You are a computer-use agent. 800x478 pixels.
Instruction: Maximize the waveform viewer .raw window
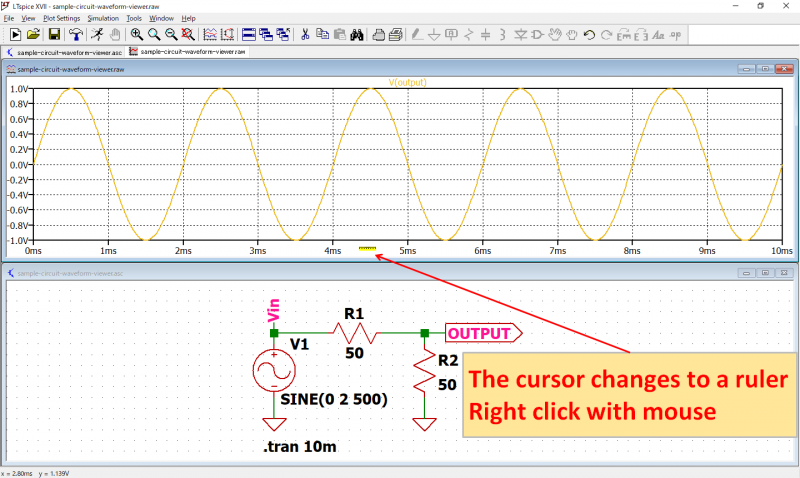coord(765,69)
